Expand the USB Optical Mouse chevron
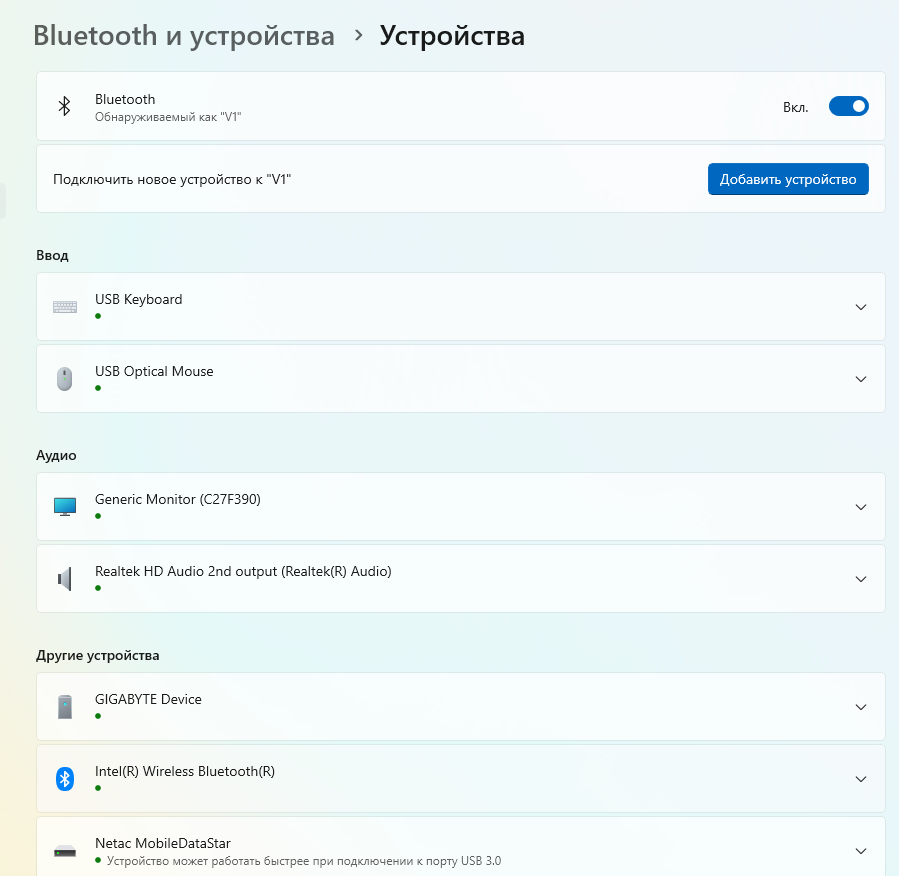 point(860,379)
